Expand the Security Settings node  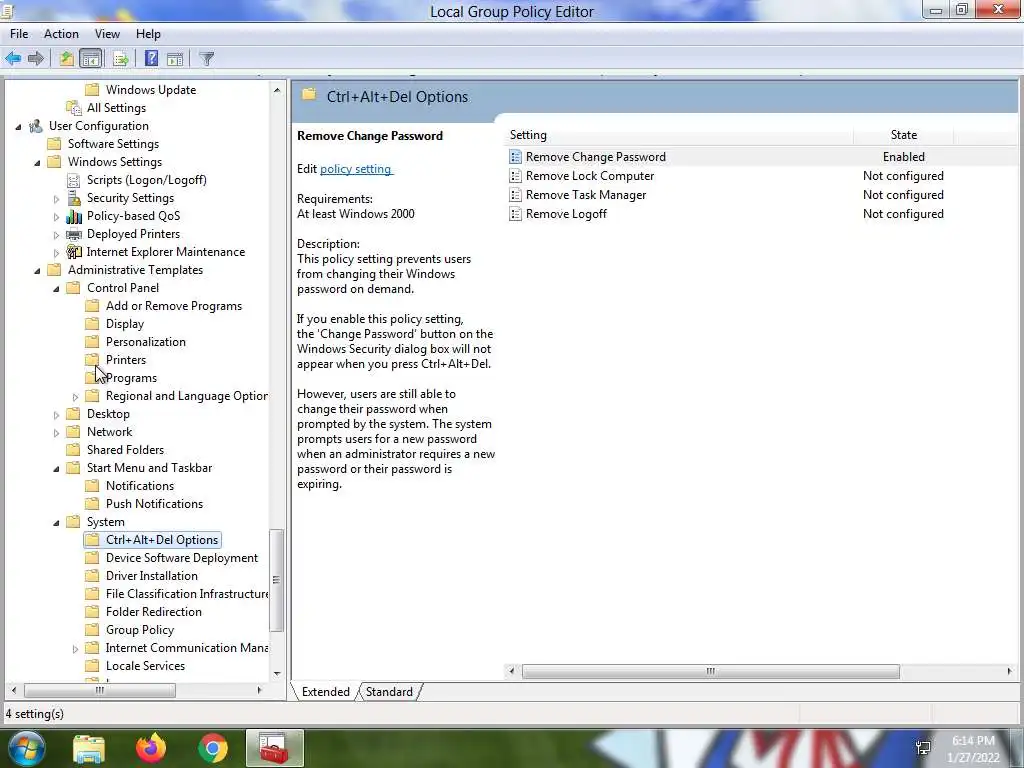pos(56,199)
